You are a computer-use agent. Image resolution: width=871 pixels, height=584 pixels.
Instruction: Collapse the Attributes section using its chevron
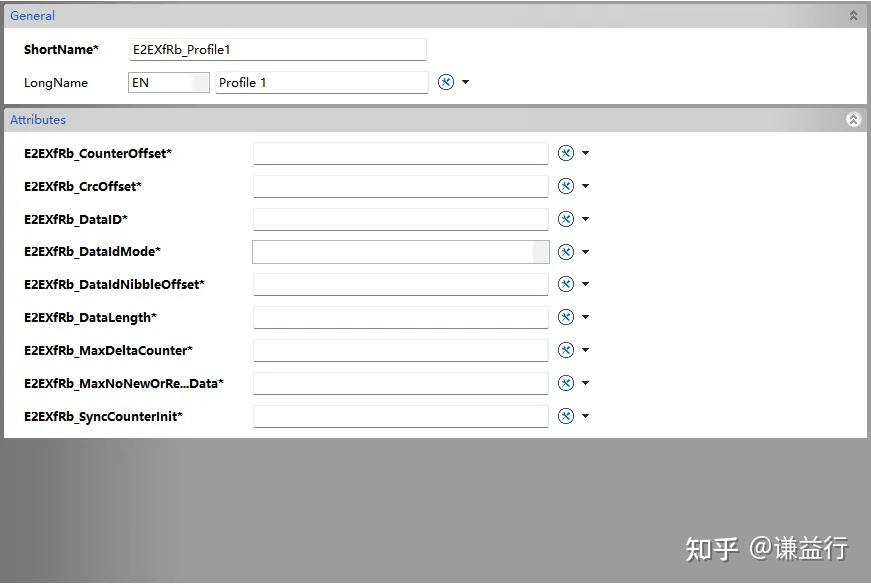pyautogui.click(x=852, y=119)
